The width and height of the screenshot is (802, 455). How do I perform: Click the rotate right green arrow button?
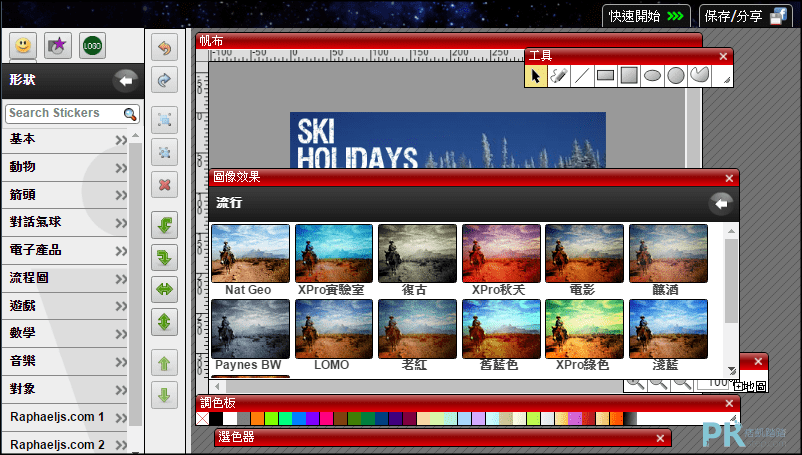click(164, 257)
